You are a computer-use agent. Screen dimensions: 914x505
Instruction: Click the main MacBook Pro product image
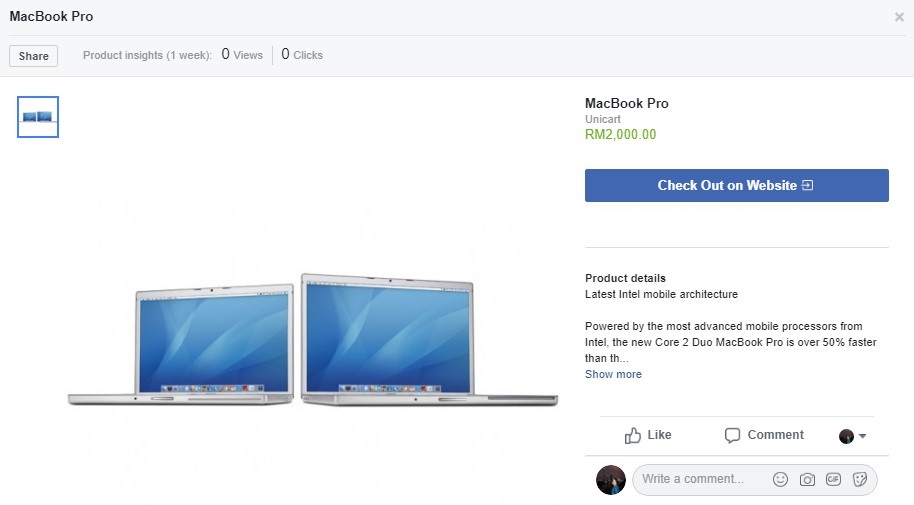tap(312, 340)
